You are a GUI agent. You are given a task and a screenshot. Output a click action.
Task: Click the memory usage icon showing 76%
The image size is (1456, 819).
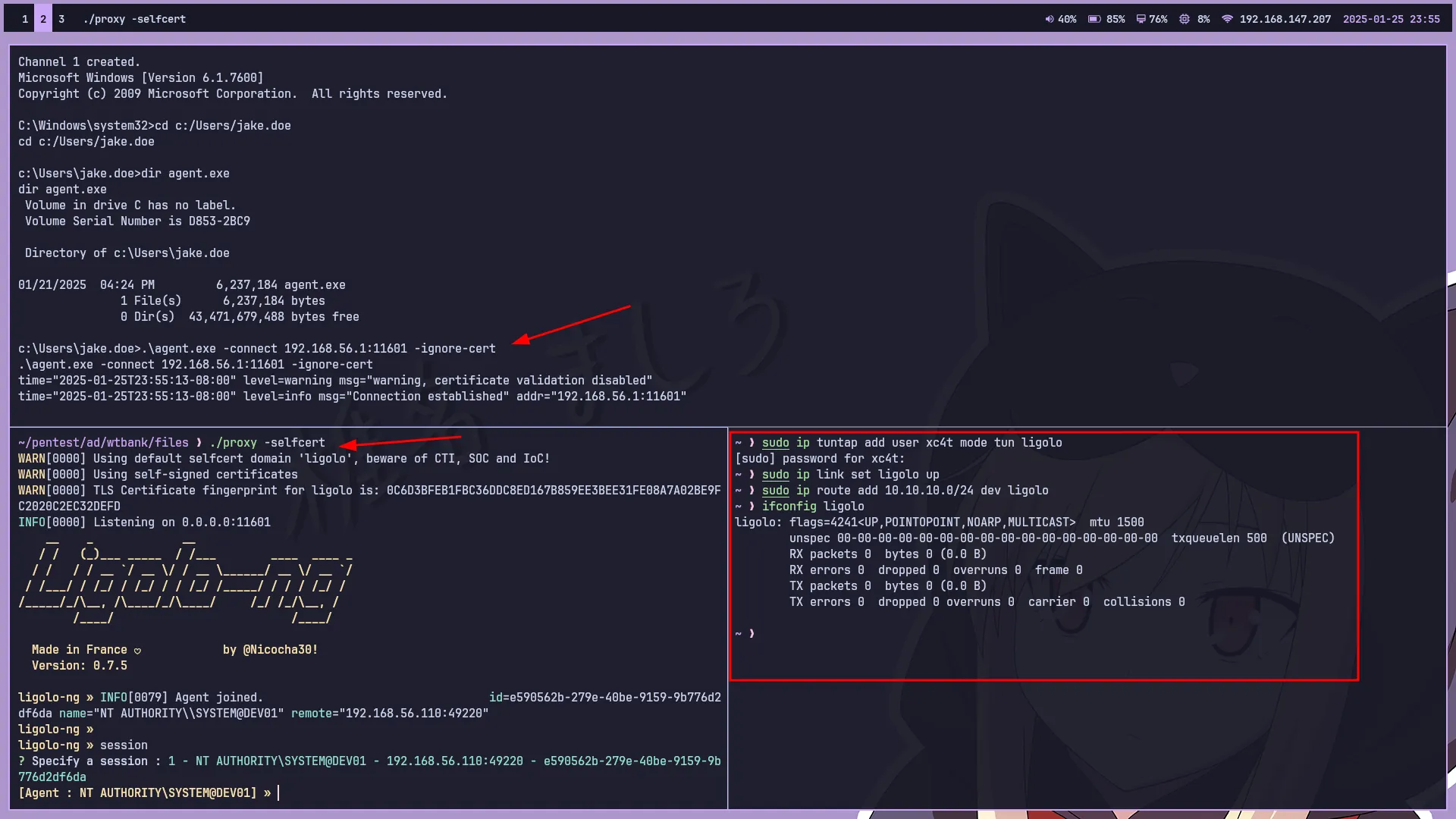tap(1141, 19)
